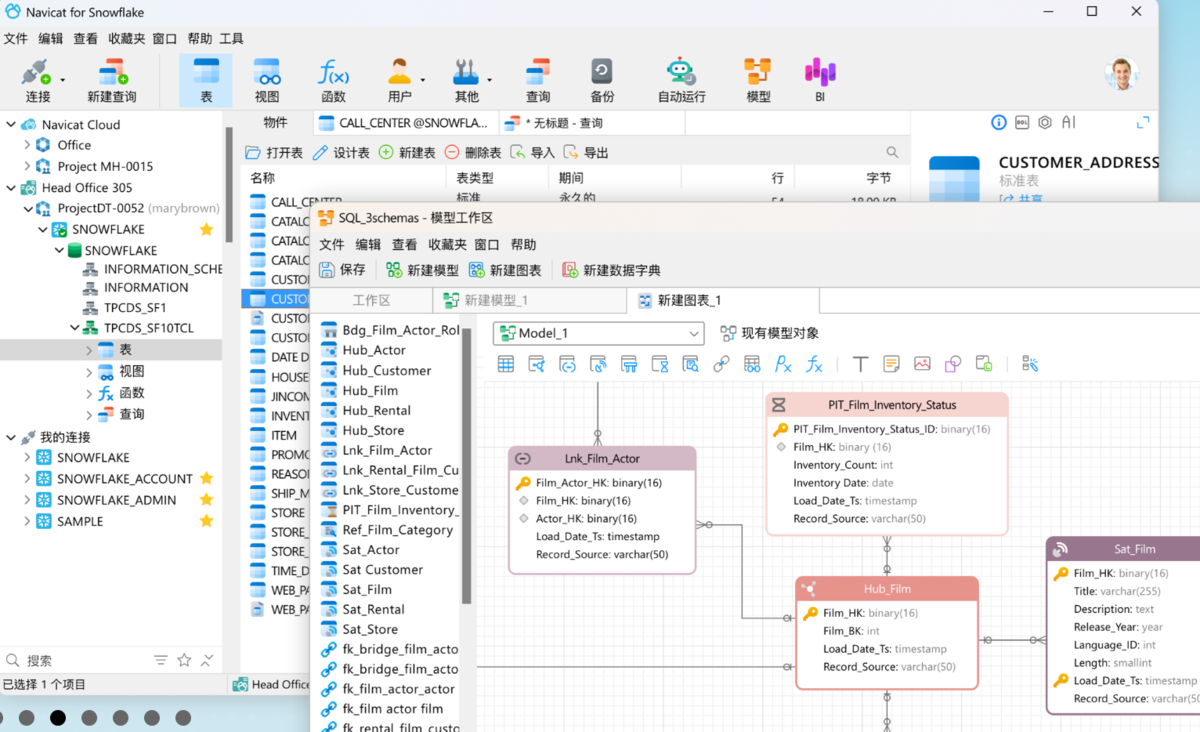1200x732 pixels.
Task: Select SNOWFLAKE_ACCOUNT connection in tree
Action: (x=124, y=478)
